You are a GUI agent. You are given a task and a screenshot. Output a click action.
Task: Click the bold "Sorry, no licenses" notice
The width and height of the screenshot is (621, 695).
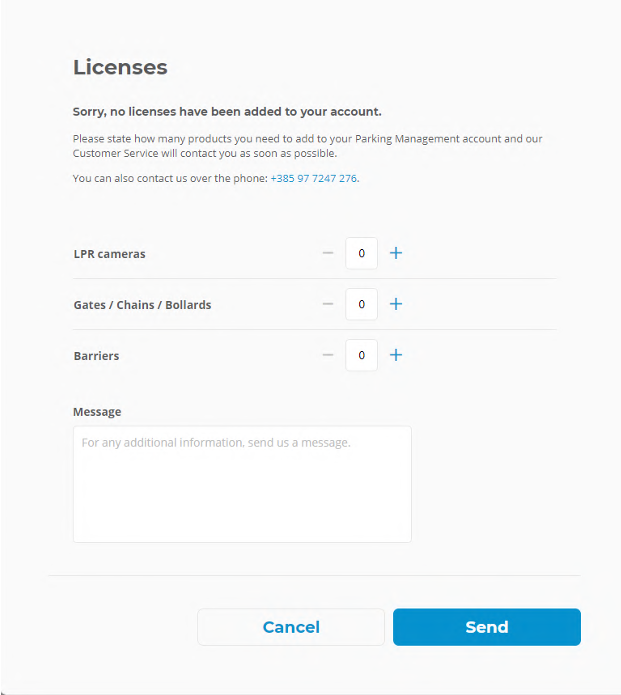coord(227,112)
